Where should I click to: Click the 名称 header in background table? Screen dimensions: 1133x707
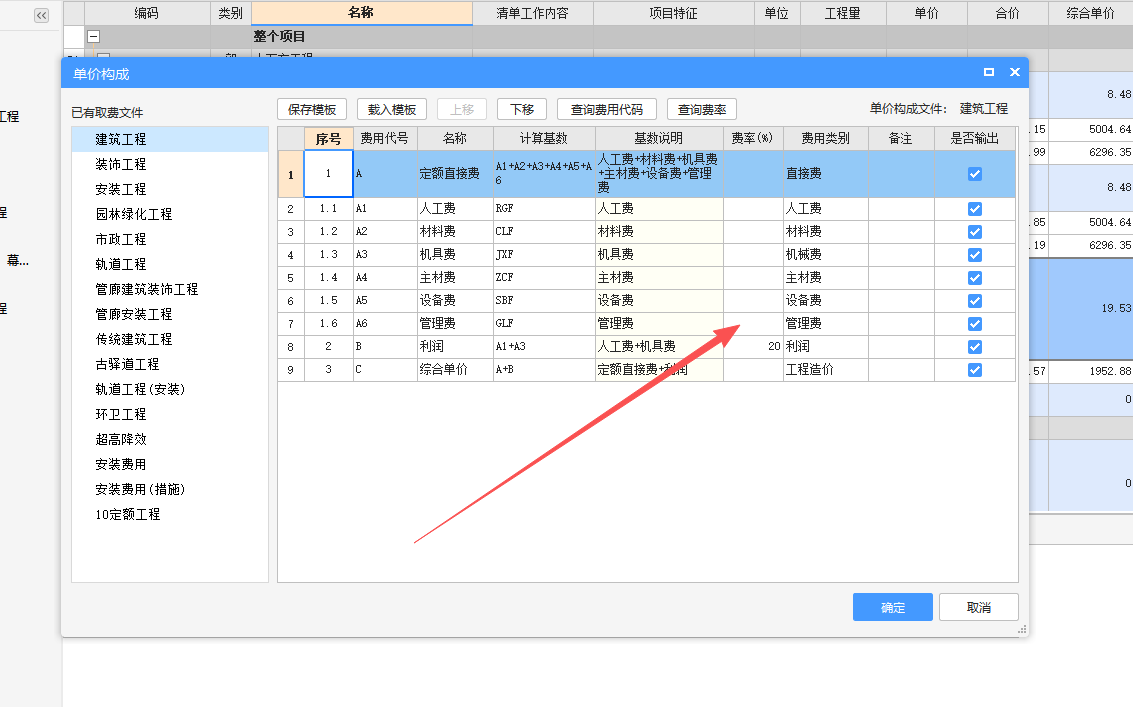[x=361, y=13]
